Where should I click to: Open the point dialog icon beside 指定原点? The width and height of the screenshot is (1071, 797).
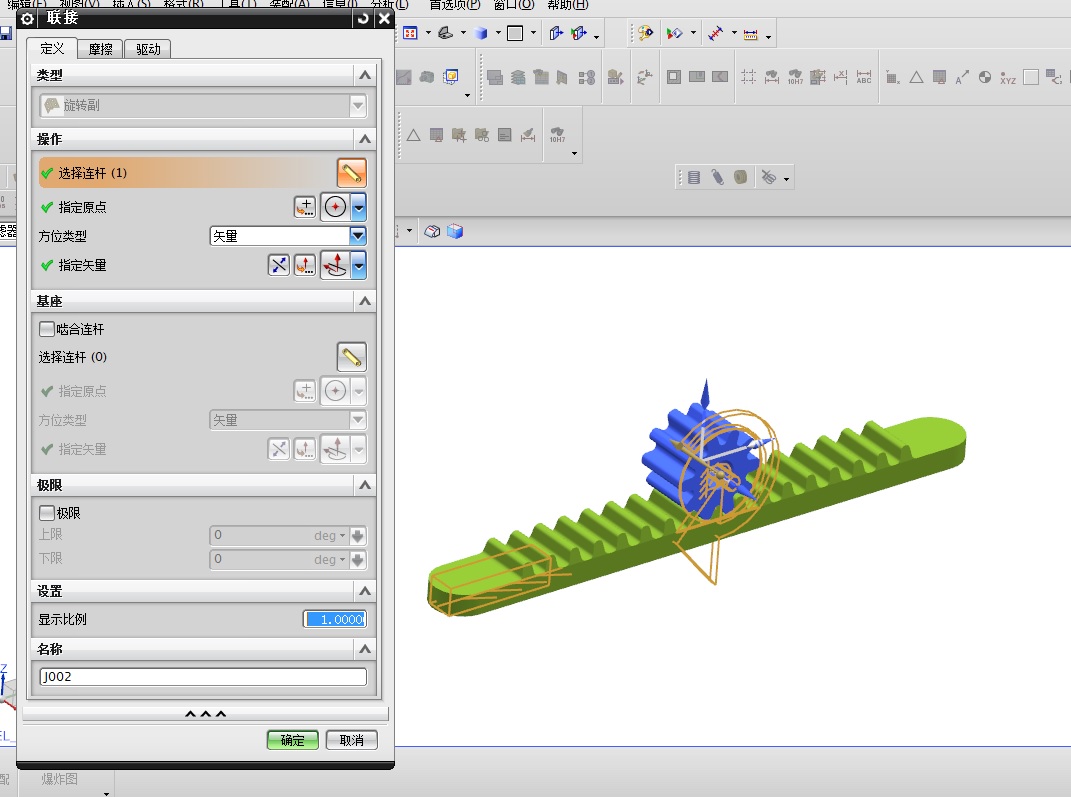pyautogui.click(x=305, y=207)
